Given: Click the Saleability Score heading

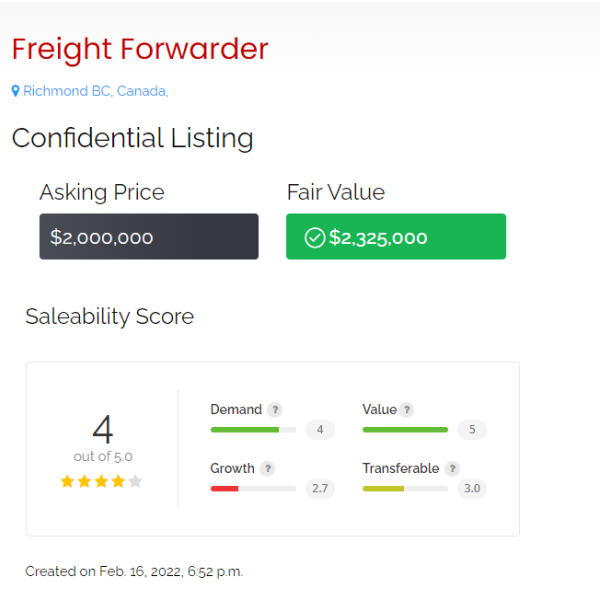Looking at the screenshot, I should (110, 317).
